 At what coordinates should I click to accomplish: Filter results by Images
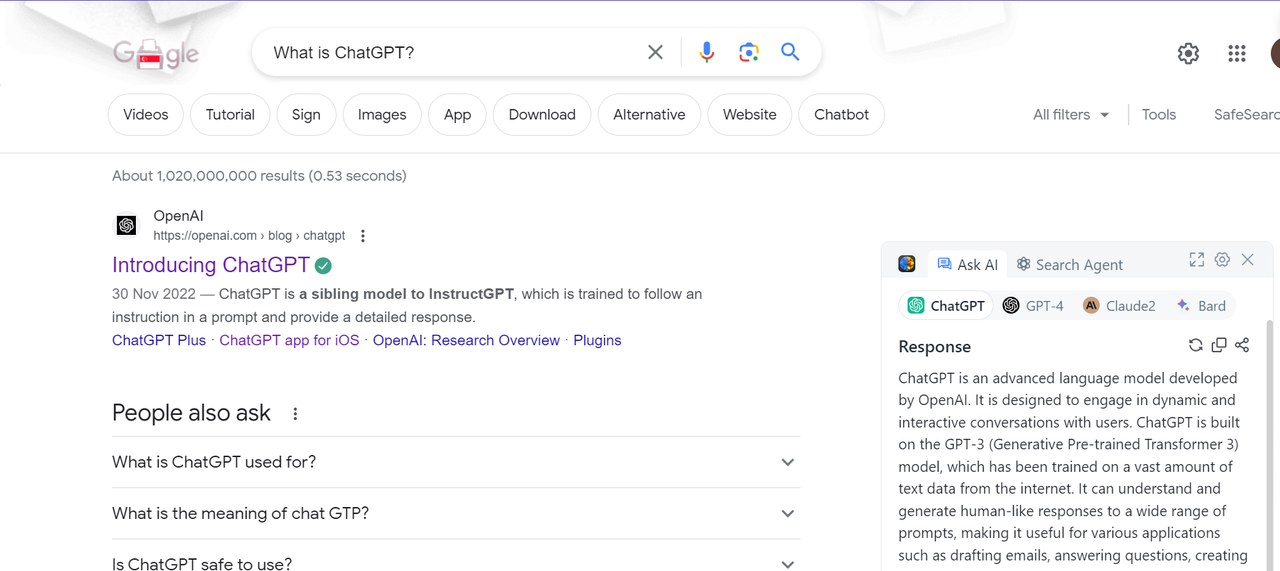coord(382,114)
